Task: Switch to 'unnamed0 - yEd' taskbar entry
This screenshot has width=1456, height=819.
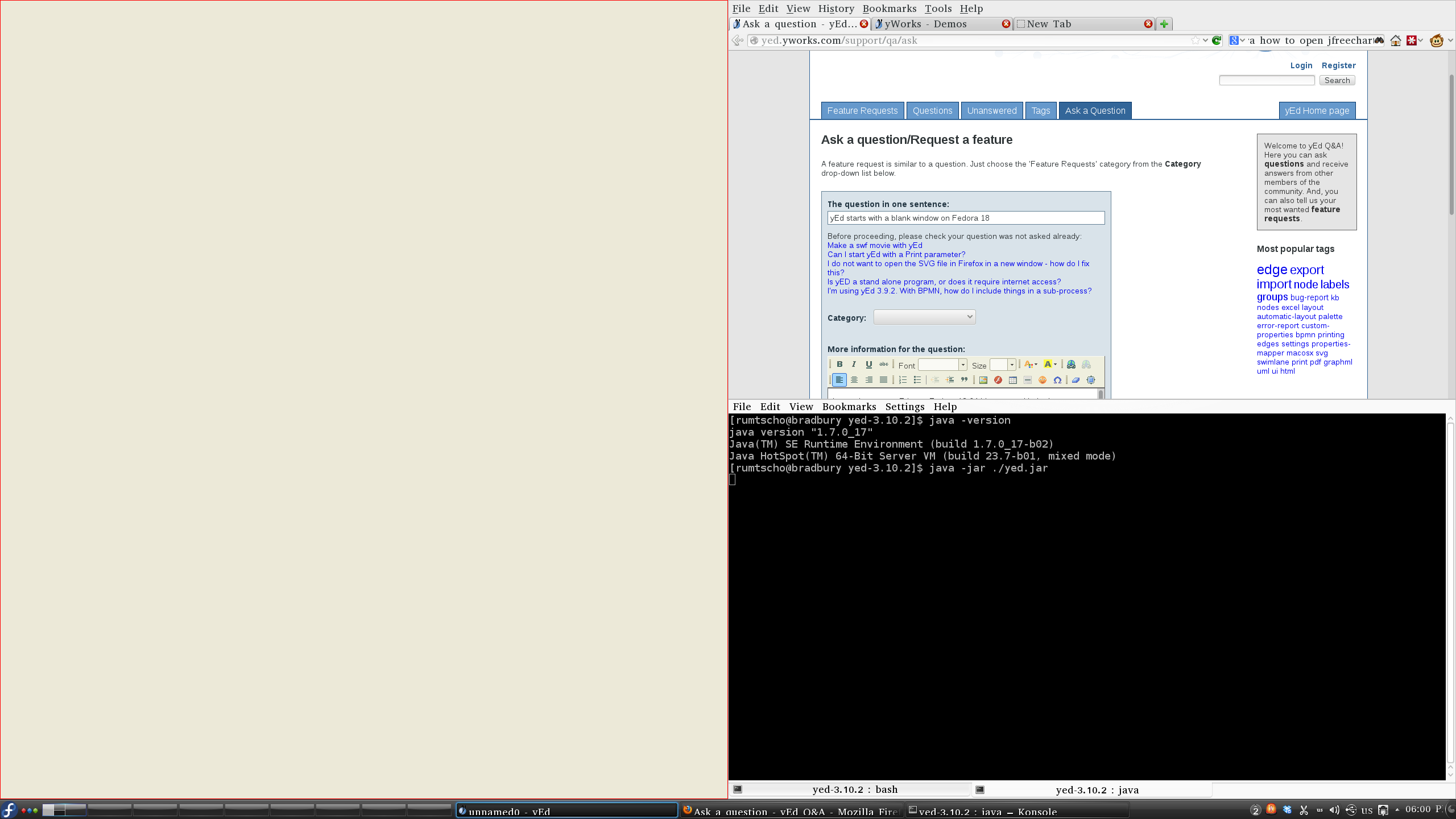Action: (x=566, y=810)
